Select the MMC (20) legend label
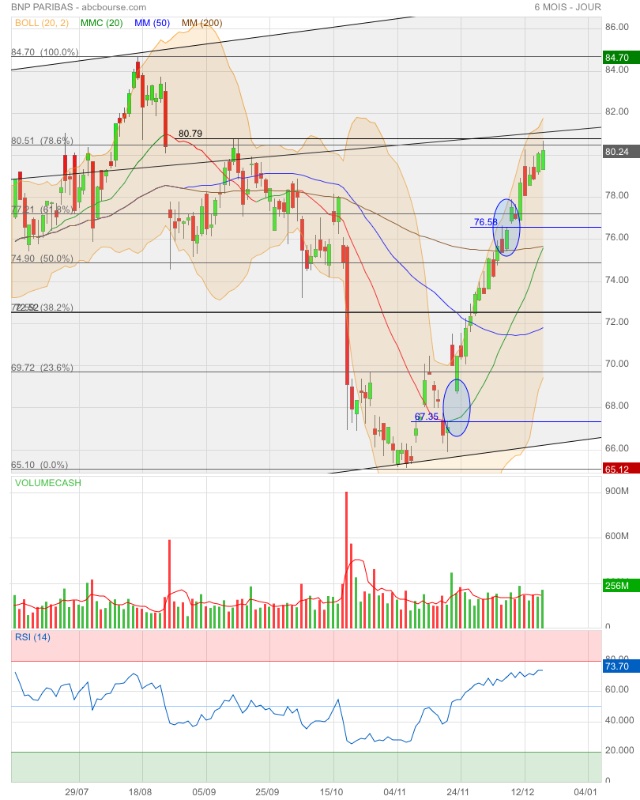640x800 pixels. 102,23
